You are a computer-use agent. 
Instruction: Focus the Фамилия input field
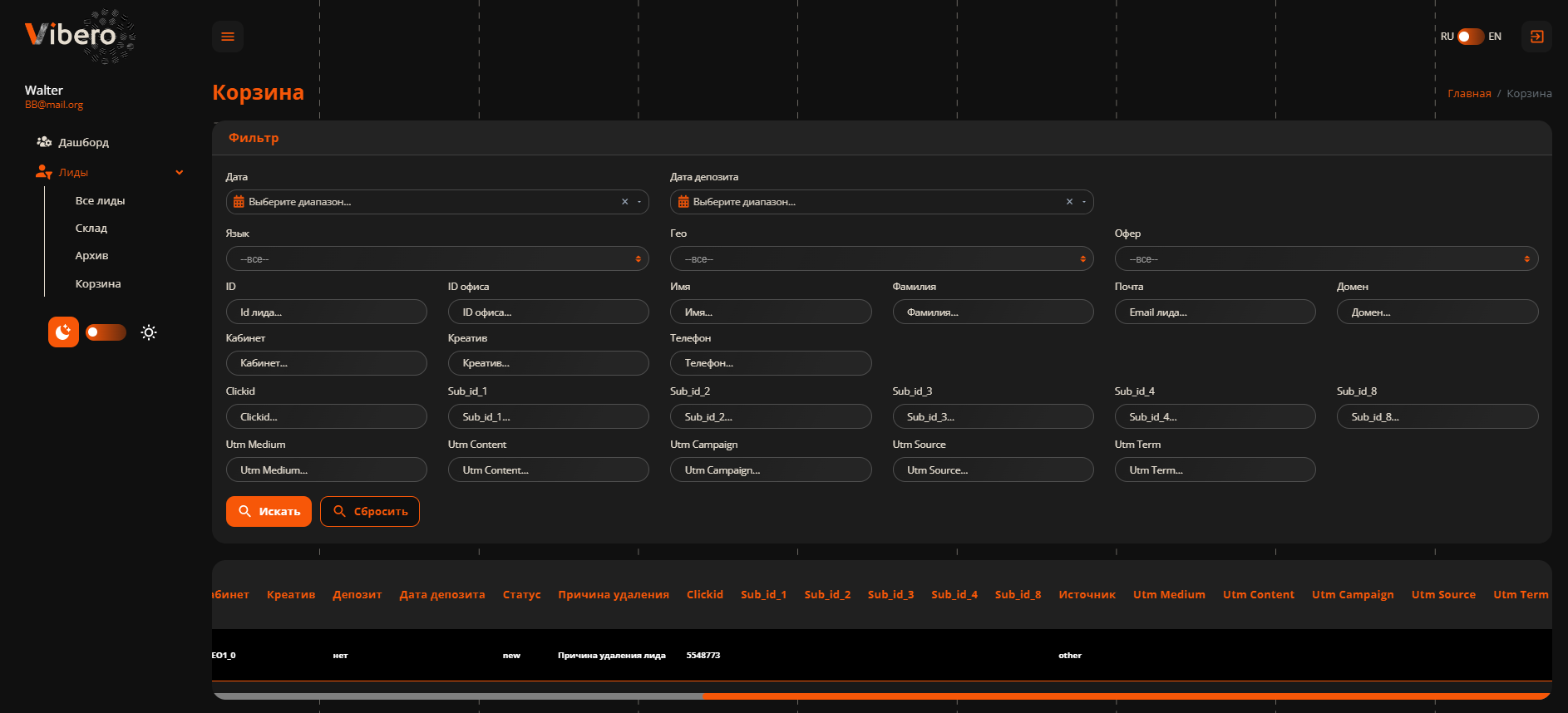coord(993,312)
